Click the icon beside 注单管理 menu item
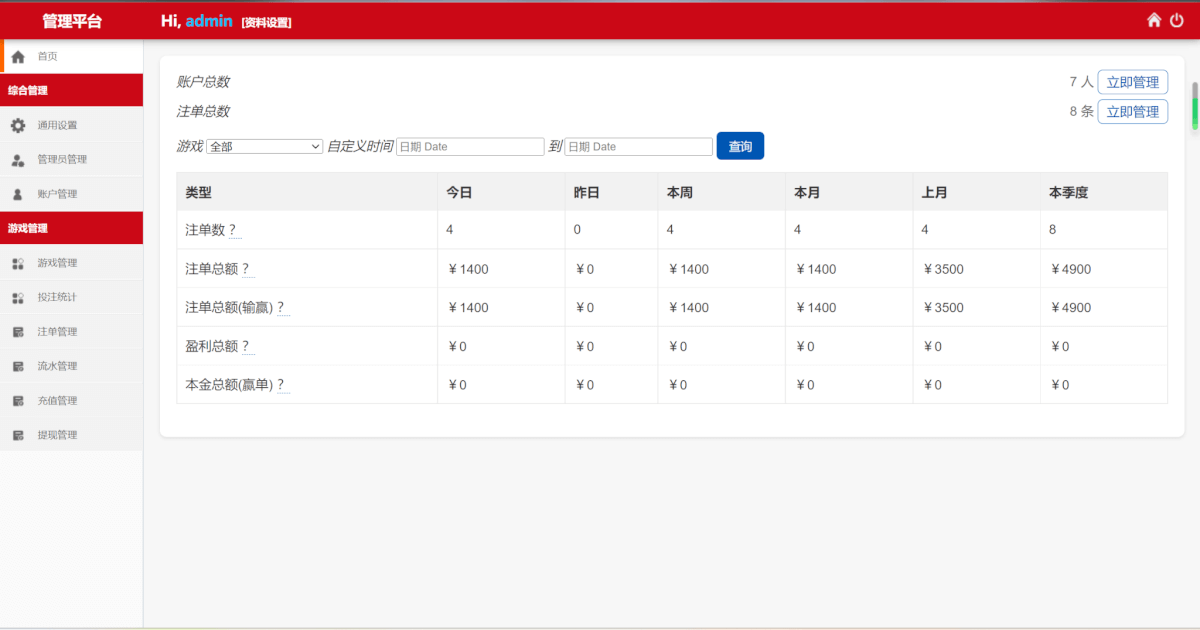The image size is (1200, 630). tap(18, 332)
